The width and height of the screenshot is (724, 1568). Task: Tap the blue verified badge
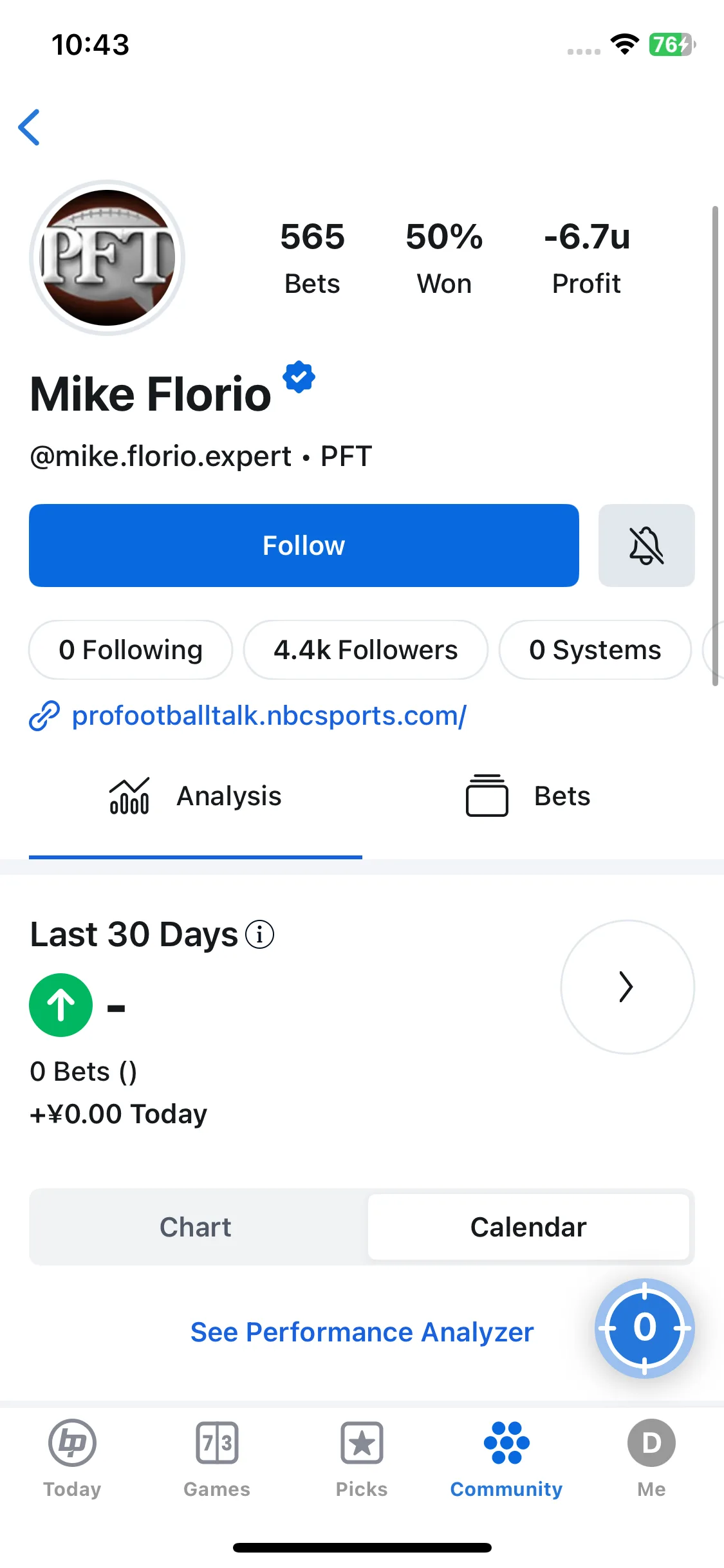tap(299, 377)
